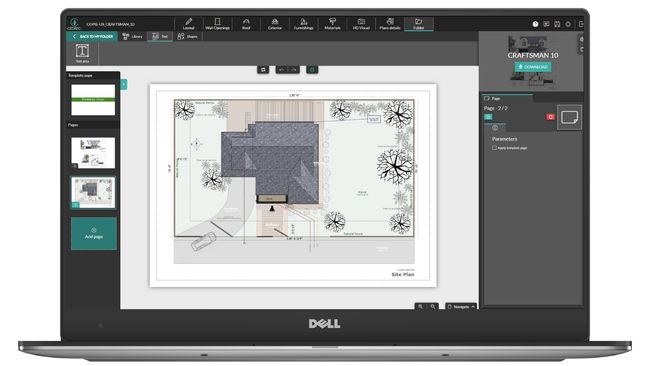Enable Apply template page checkbox

(x=494, y=148)
